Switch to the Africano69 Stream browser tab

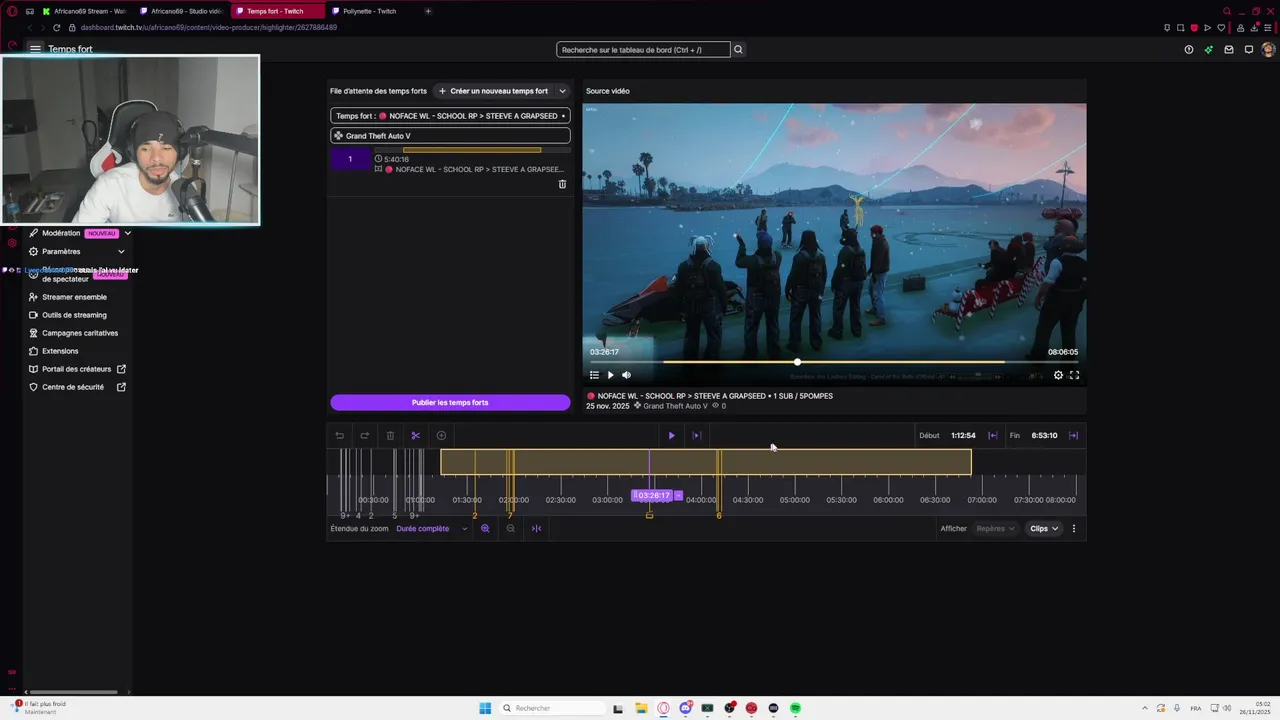click(85, 11)
